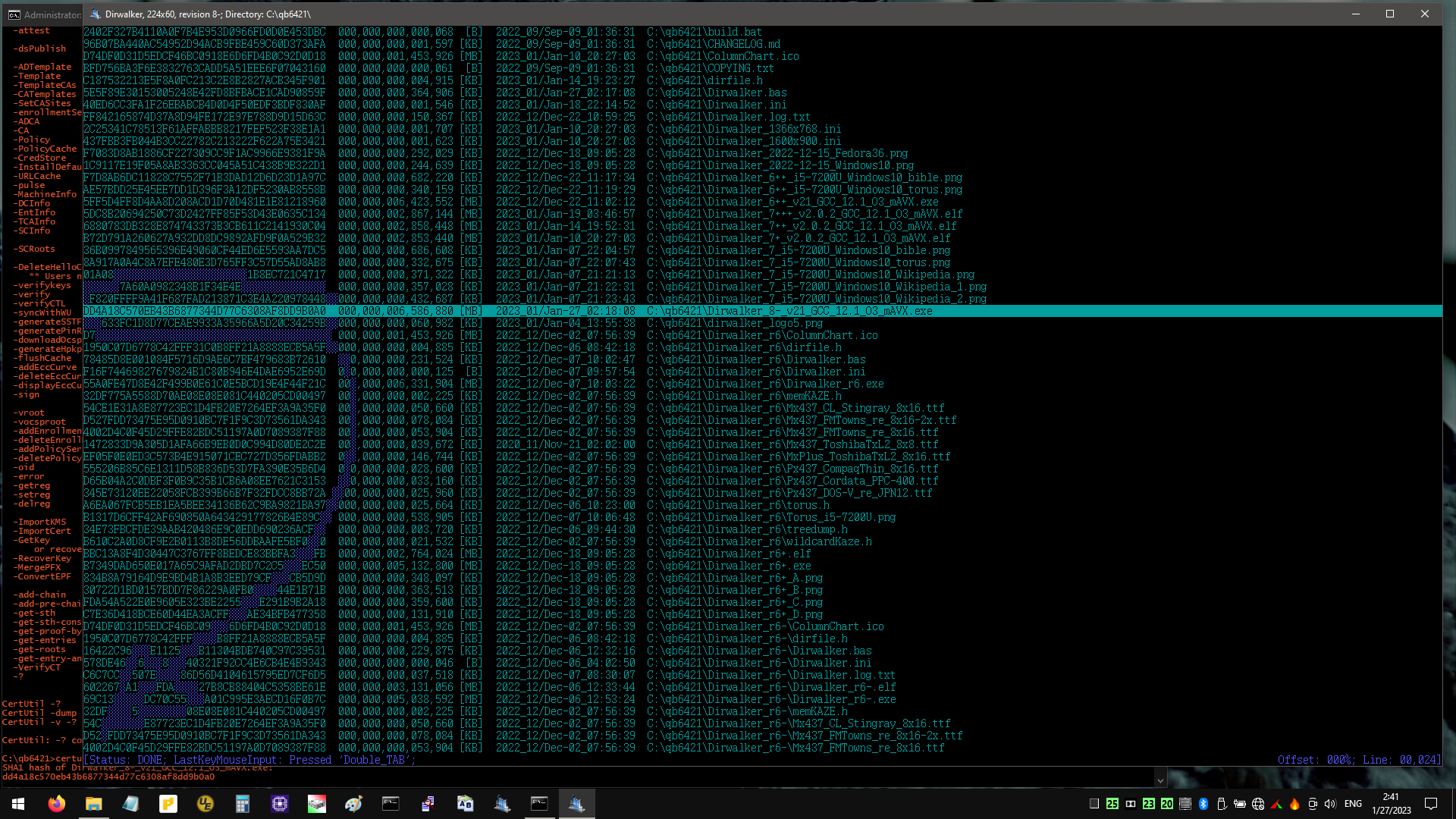Launch Firefox from the taskbar
The width and height of the screenshot is (1456, 819).
pos(57,804)
